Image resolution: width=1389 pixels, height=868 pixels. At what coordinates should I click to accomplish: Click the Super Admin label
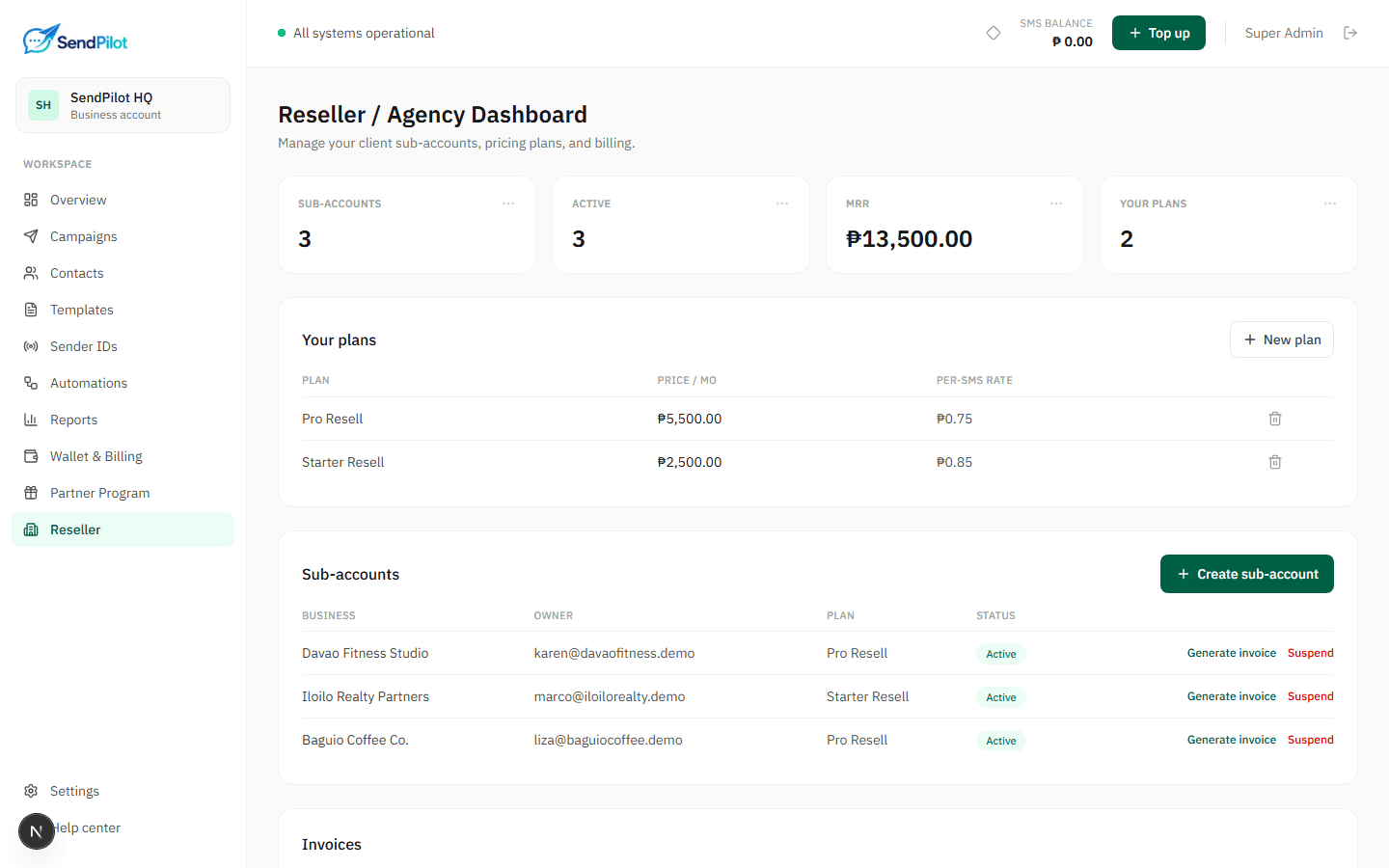(1284, 33)
